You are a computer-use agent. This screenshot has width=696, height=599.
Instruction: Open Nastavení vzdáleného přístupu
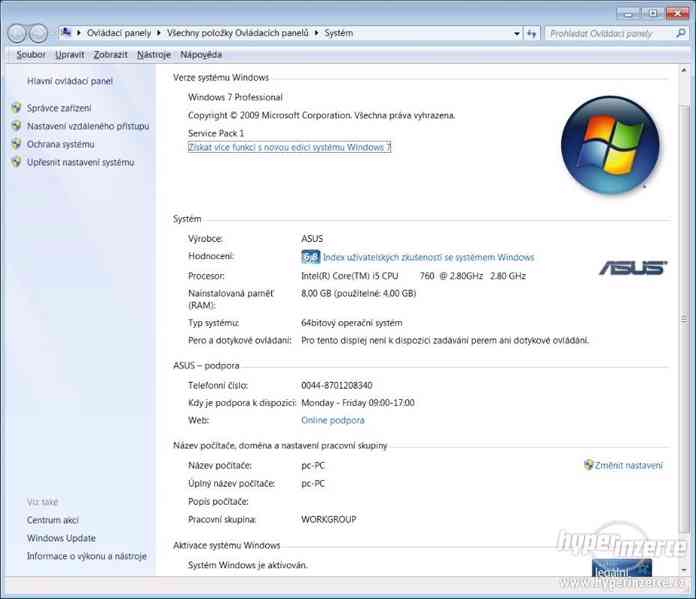point(88,126)
